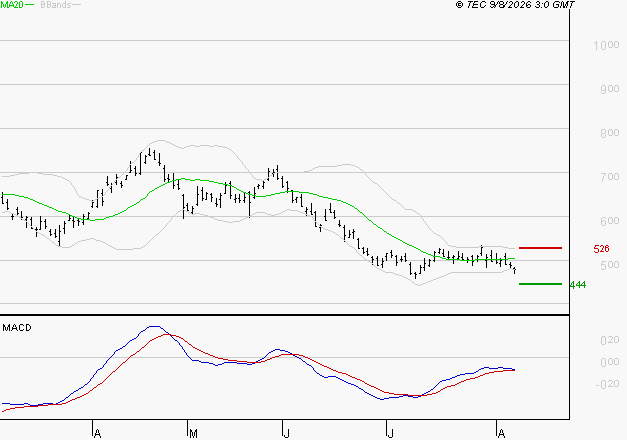Click the 700 price axis label
The width and height of the screenshot is (627, 440).
(x=609, y=177)
